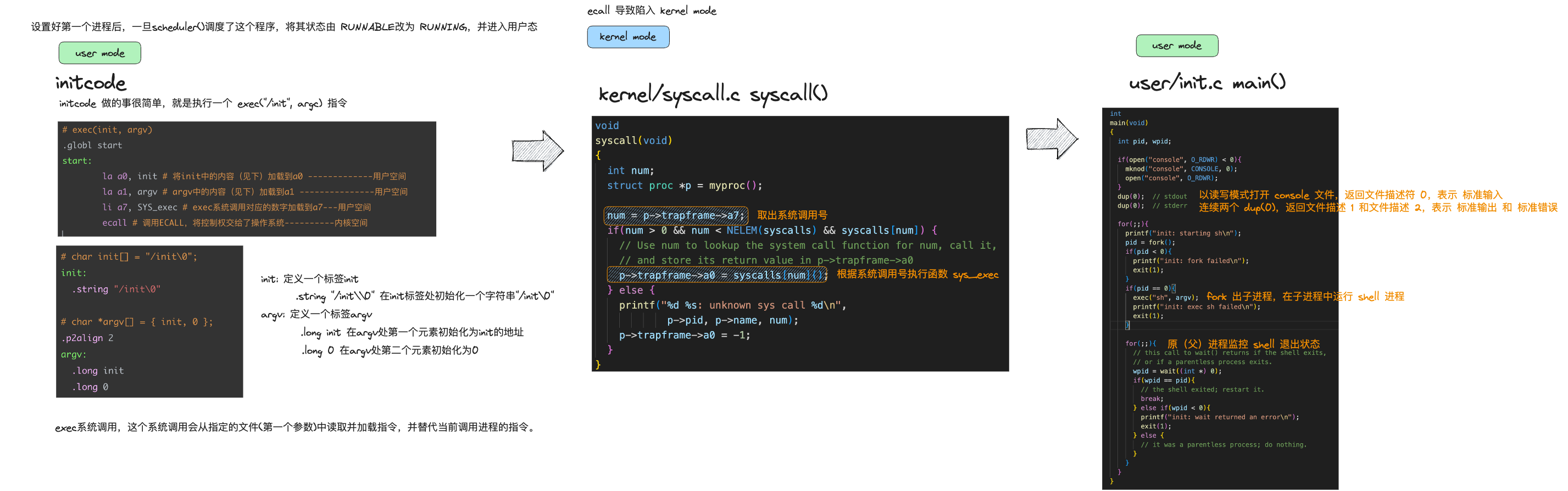The image size is (1568, 491).
Task: Click the bottom 'exec系统调用' description sentence
Action: click(x=297, y=428)
